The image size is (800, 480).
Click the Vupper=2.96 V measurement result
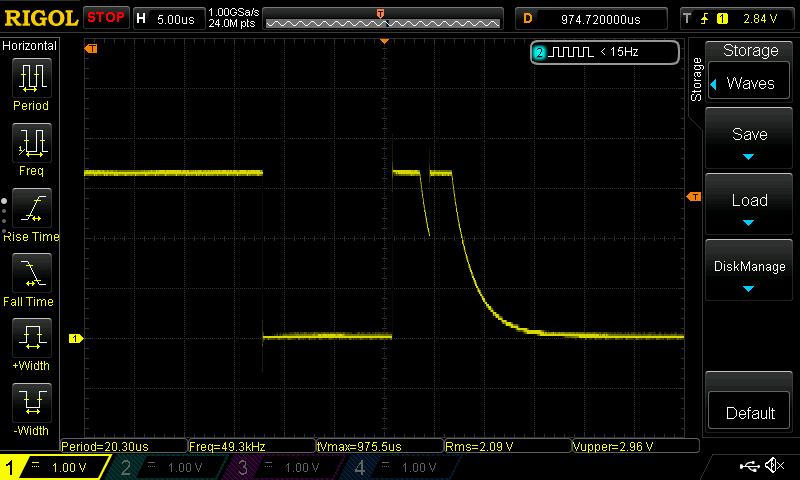(636, 446)
